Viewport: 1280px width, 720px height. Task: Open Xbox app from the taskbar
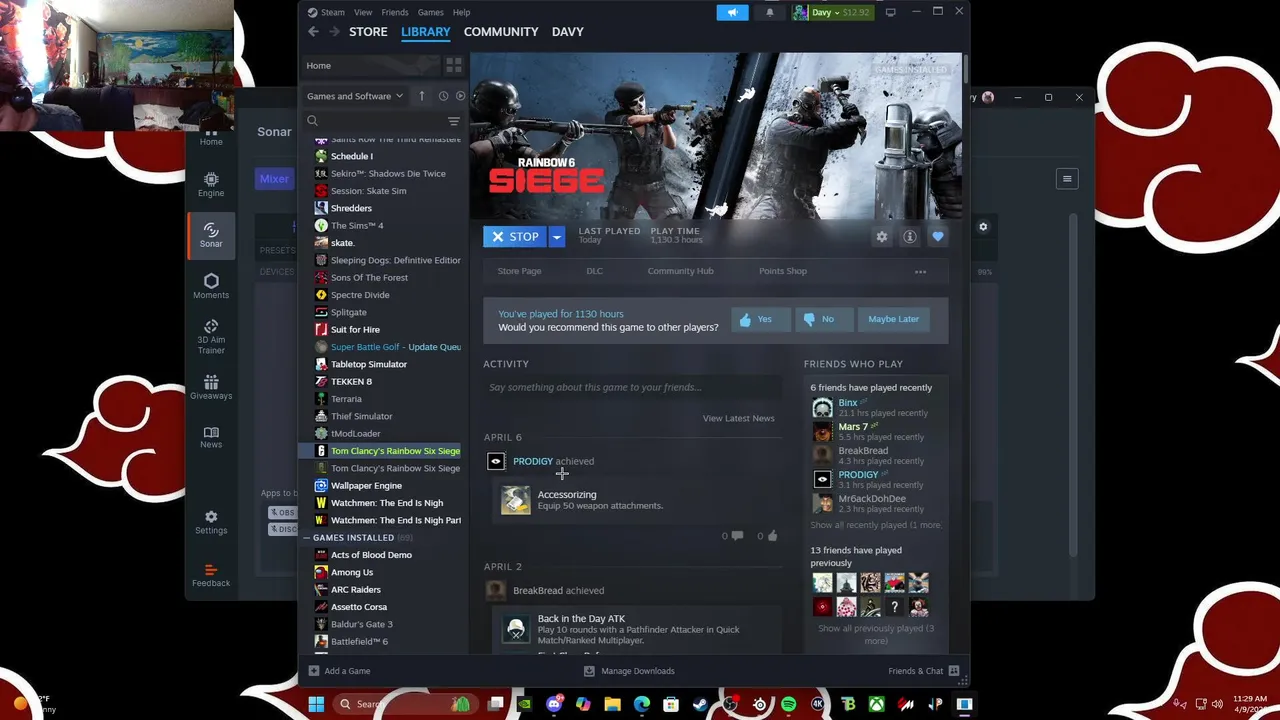click(x=876, y=704)
